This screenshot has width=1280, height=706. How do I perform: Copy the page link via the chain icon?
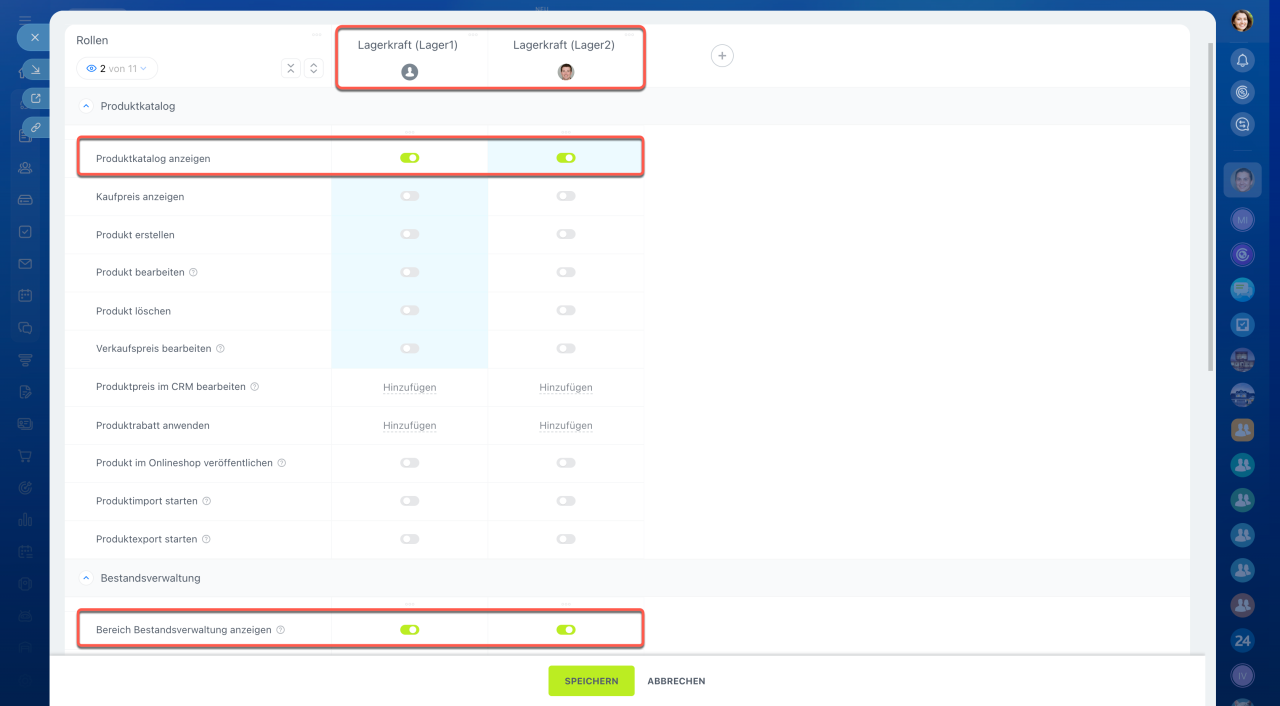36,127
